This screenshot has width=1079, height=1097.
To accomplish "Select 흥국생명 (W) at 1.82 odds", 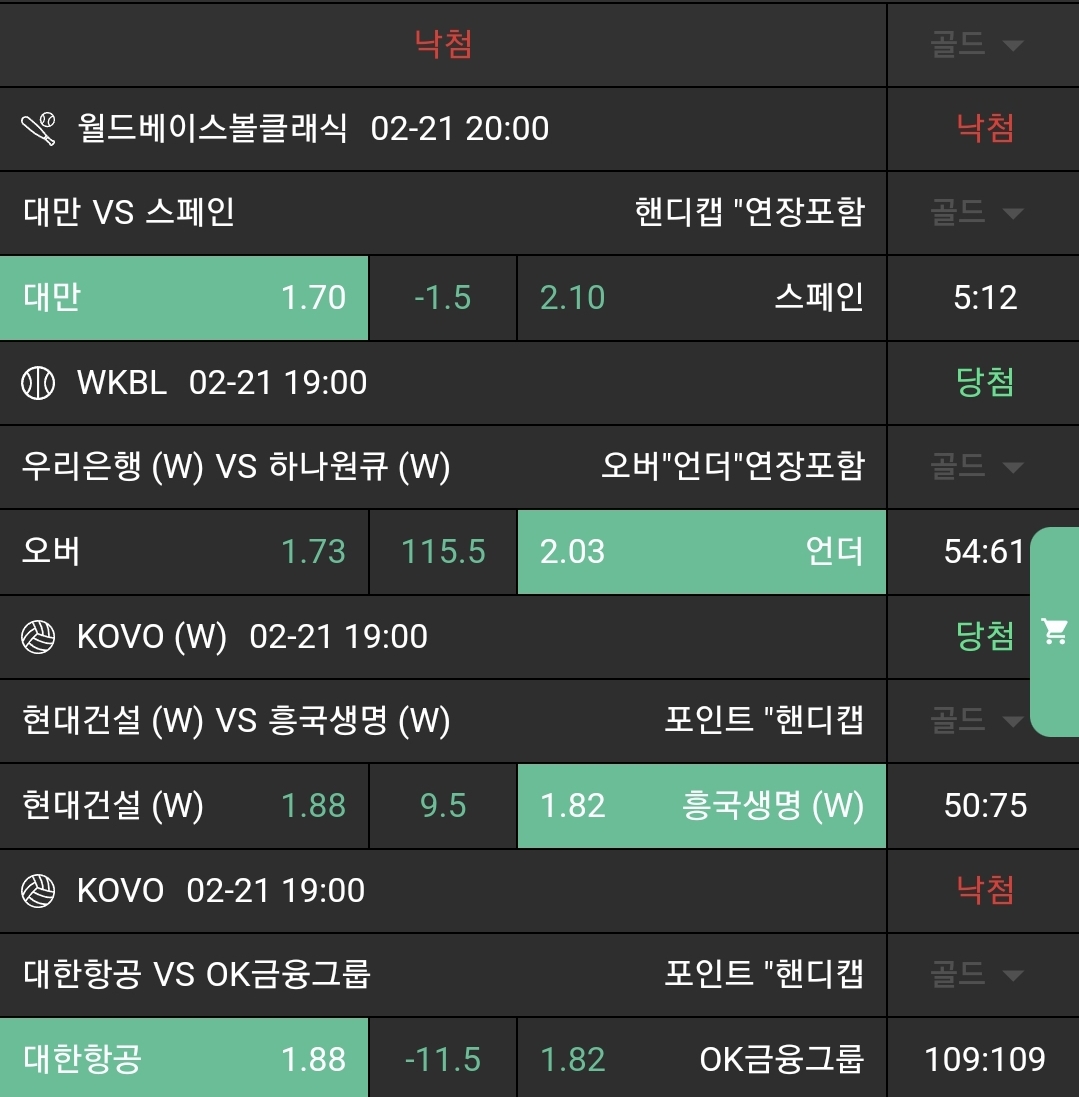I will click(x=701, y=806).
